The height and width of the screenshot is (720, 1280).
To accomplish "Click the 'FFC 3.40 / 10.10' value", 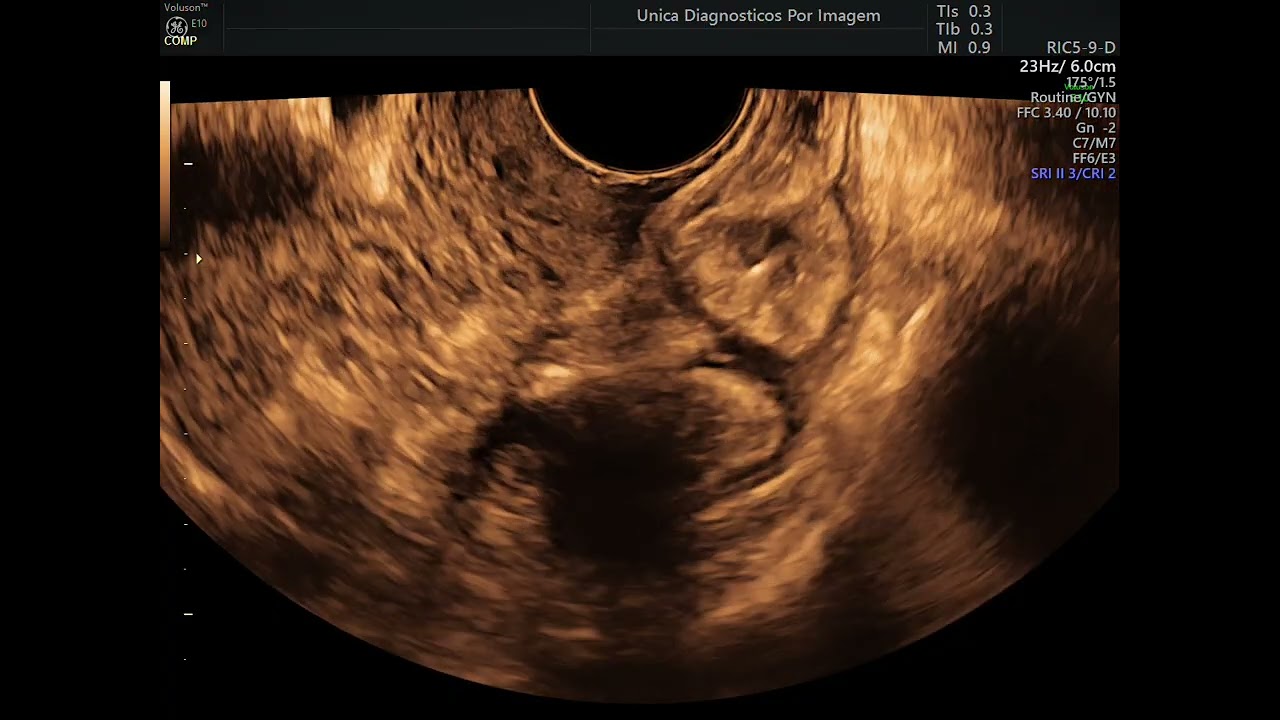I will coord(1066,113).
